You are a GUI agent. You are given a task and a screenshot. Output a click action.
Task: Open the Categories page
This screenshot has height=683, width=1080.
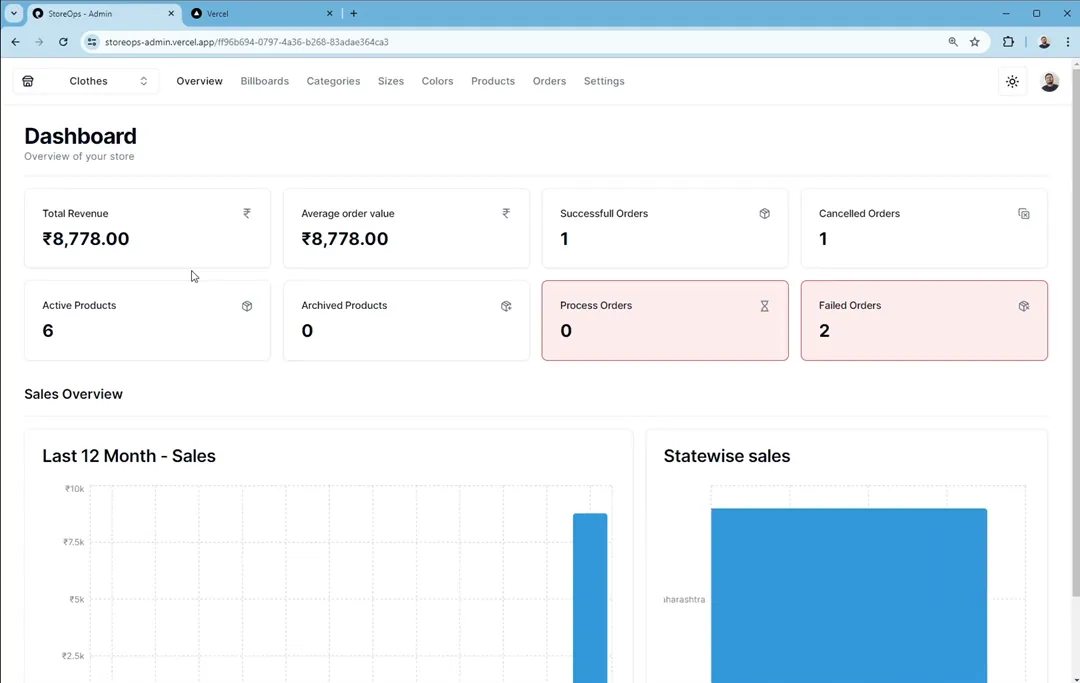point(333,81)
